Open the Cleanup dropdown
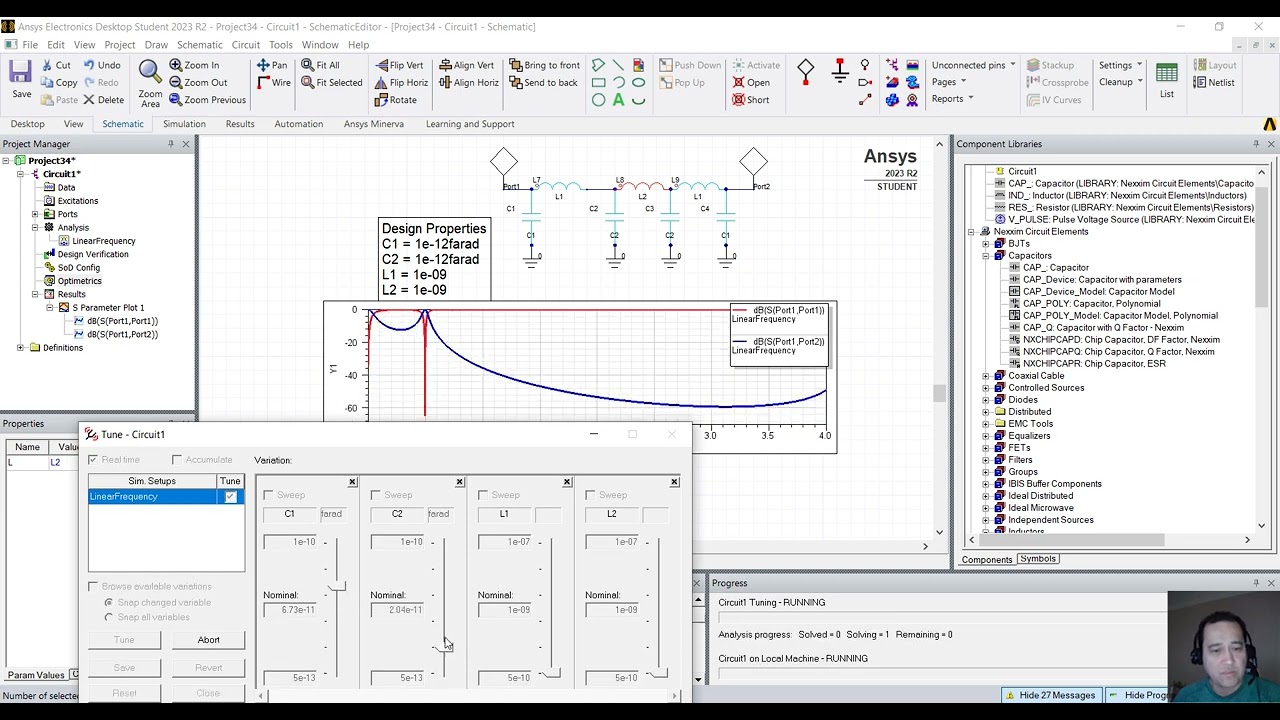 (x=1120, y=82)
